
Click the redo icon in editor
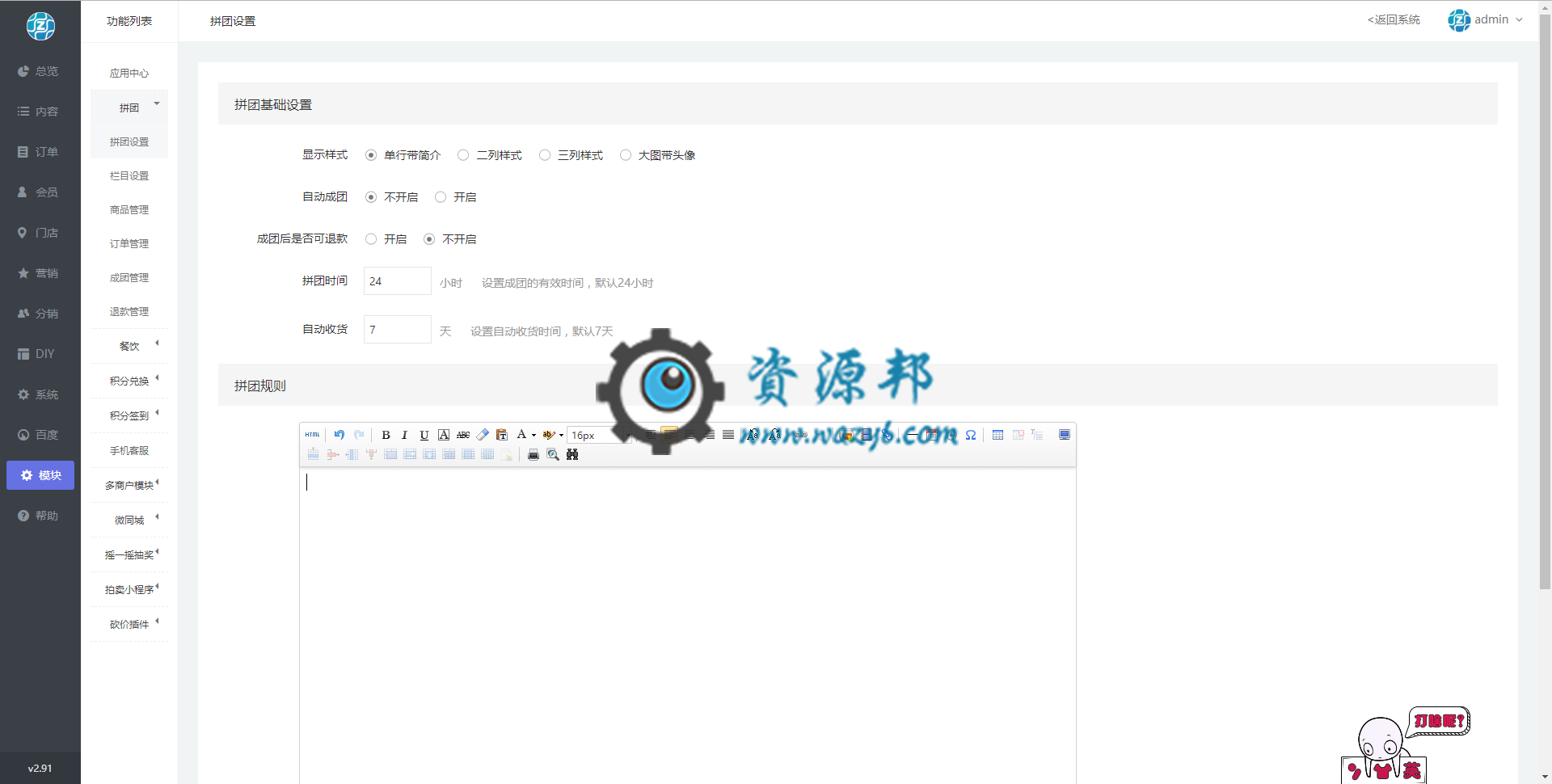click(x=359, y=435)
